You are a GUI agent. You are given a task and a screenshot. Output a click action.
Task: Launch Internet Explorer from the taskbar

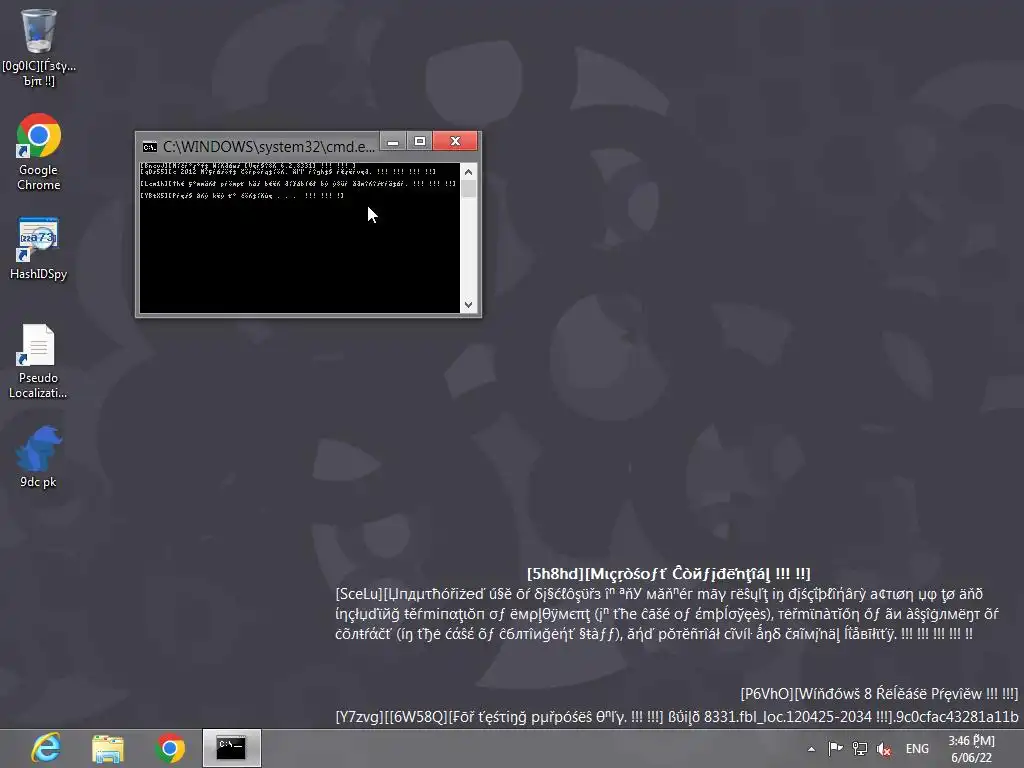click(46, 748)
